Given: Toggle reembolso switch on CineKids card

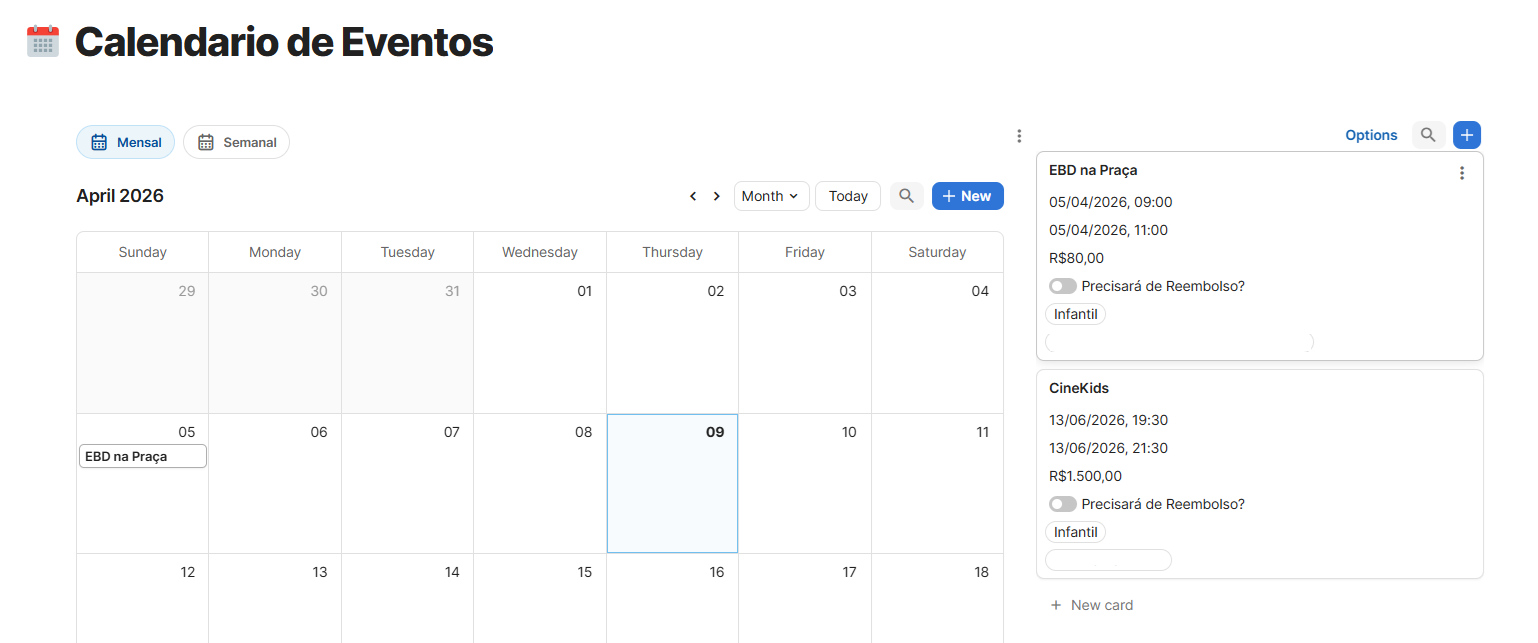Looking at the screenshot, I should (x=1062, y=504).
